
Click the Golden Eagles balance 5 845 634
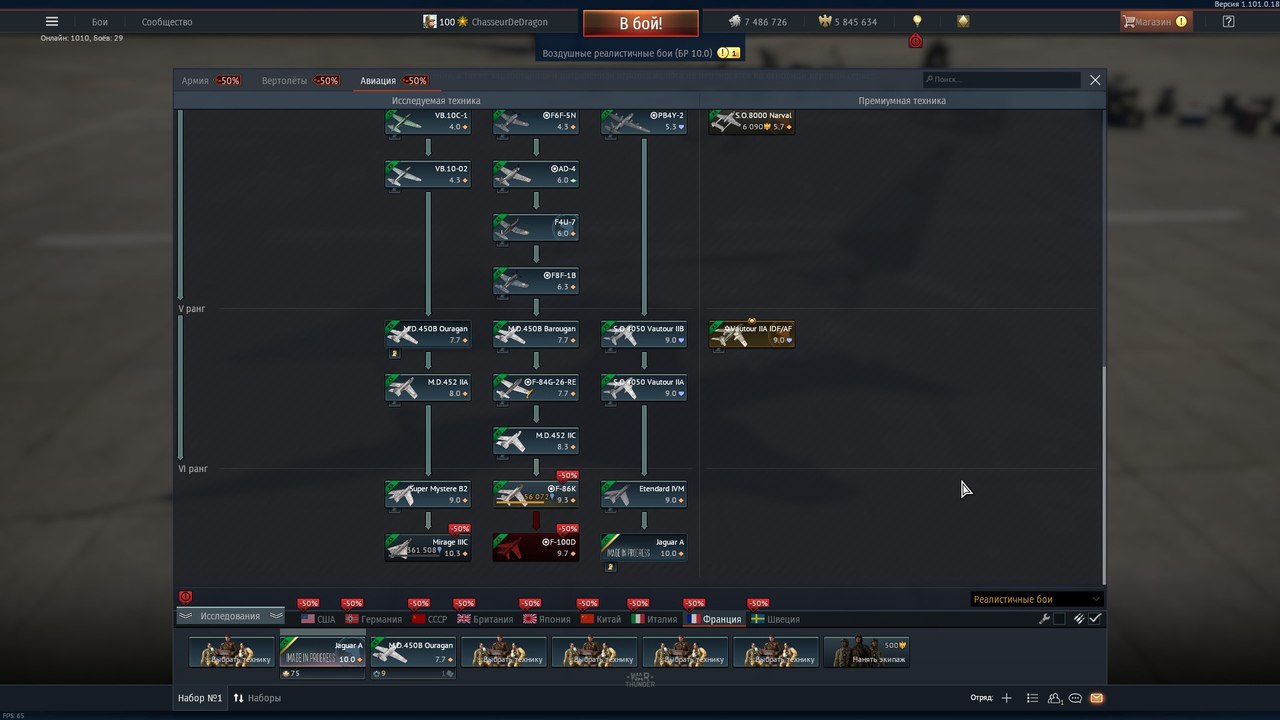tap(848, 22)
